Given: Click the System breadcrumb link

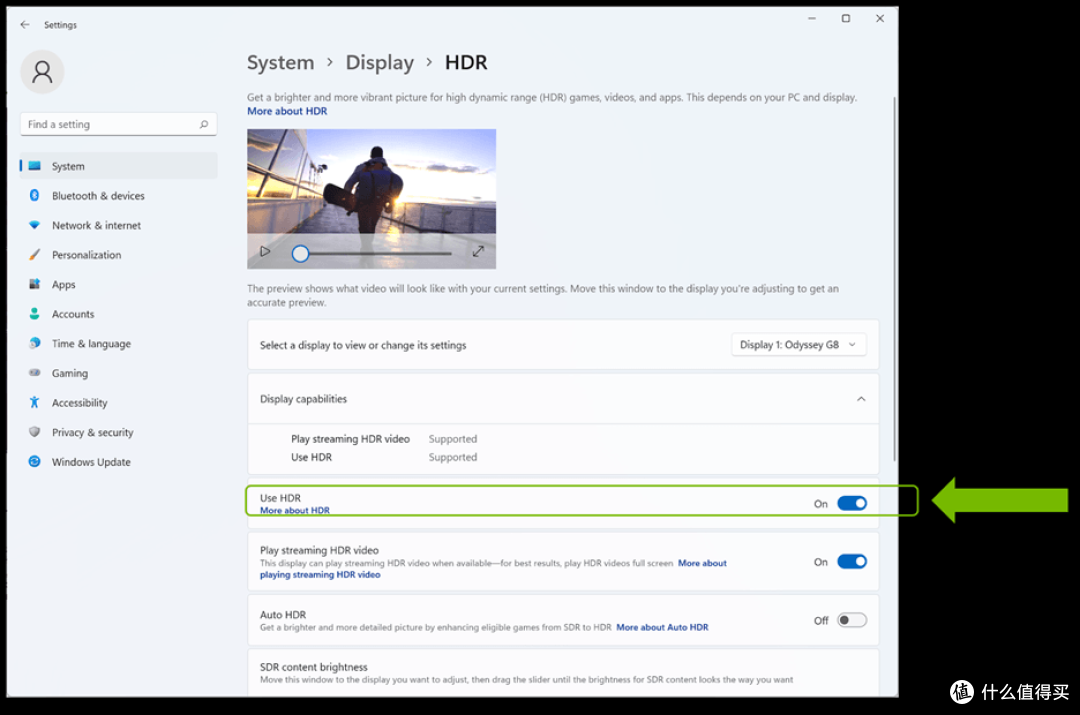Looking at the screenshot, I should tap(280, 63).
